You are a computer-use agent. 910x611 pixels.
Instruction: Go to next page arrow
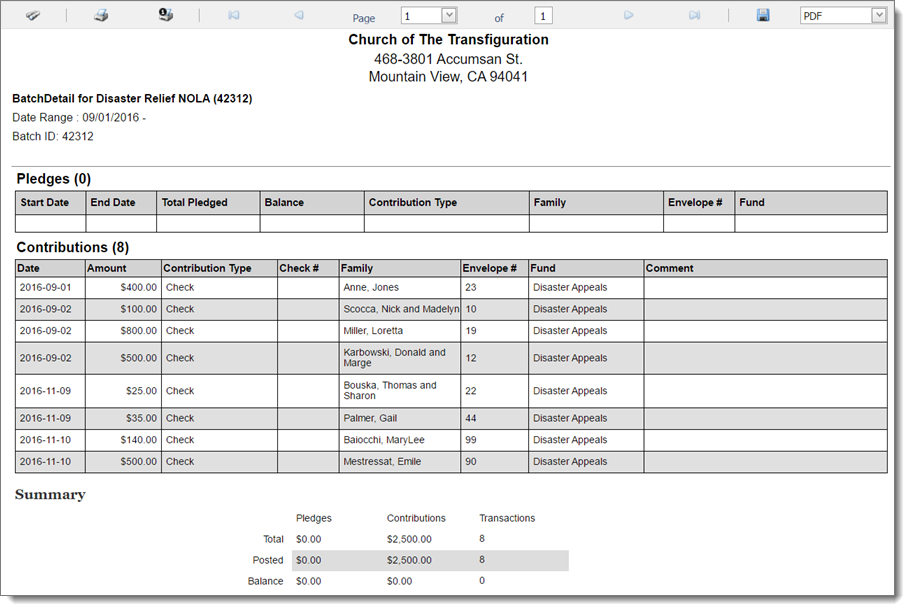629,16
